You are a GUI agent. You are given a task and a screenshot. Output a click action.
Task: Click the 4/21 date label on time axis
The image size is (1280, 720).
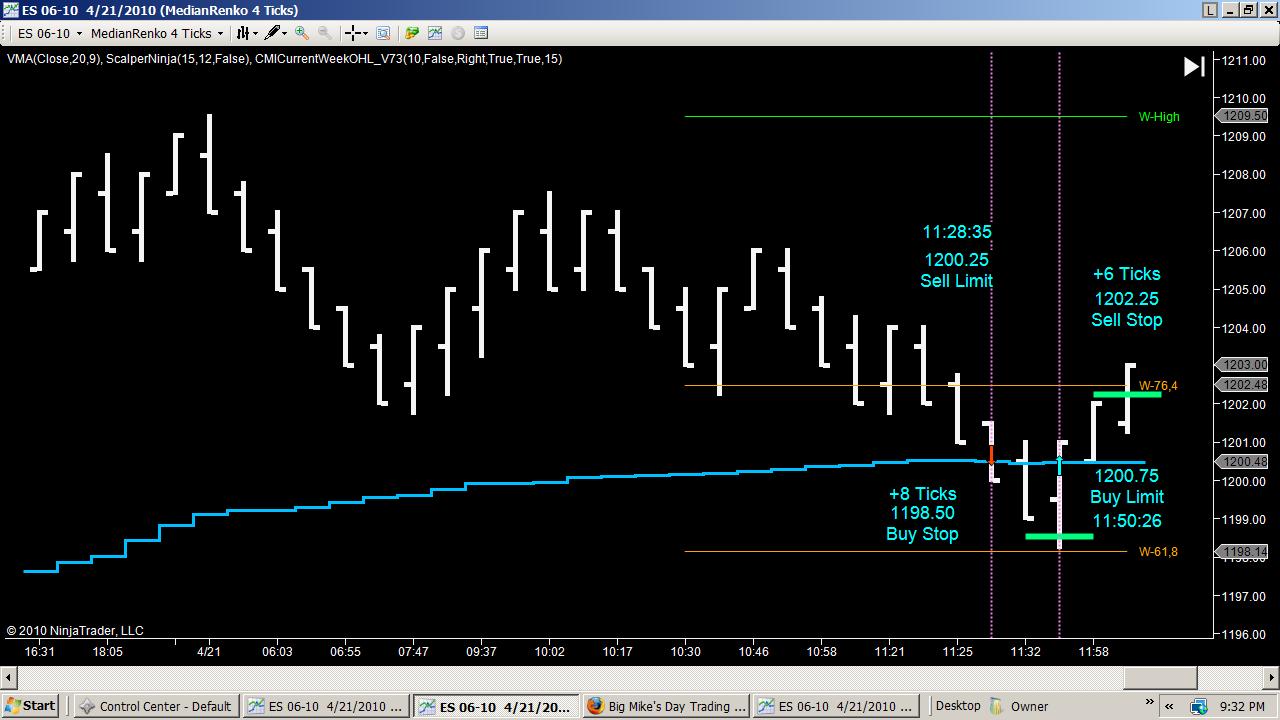[x=208, y=652]
